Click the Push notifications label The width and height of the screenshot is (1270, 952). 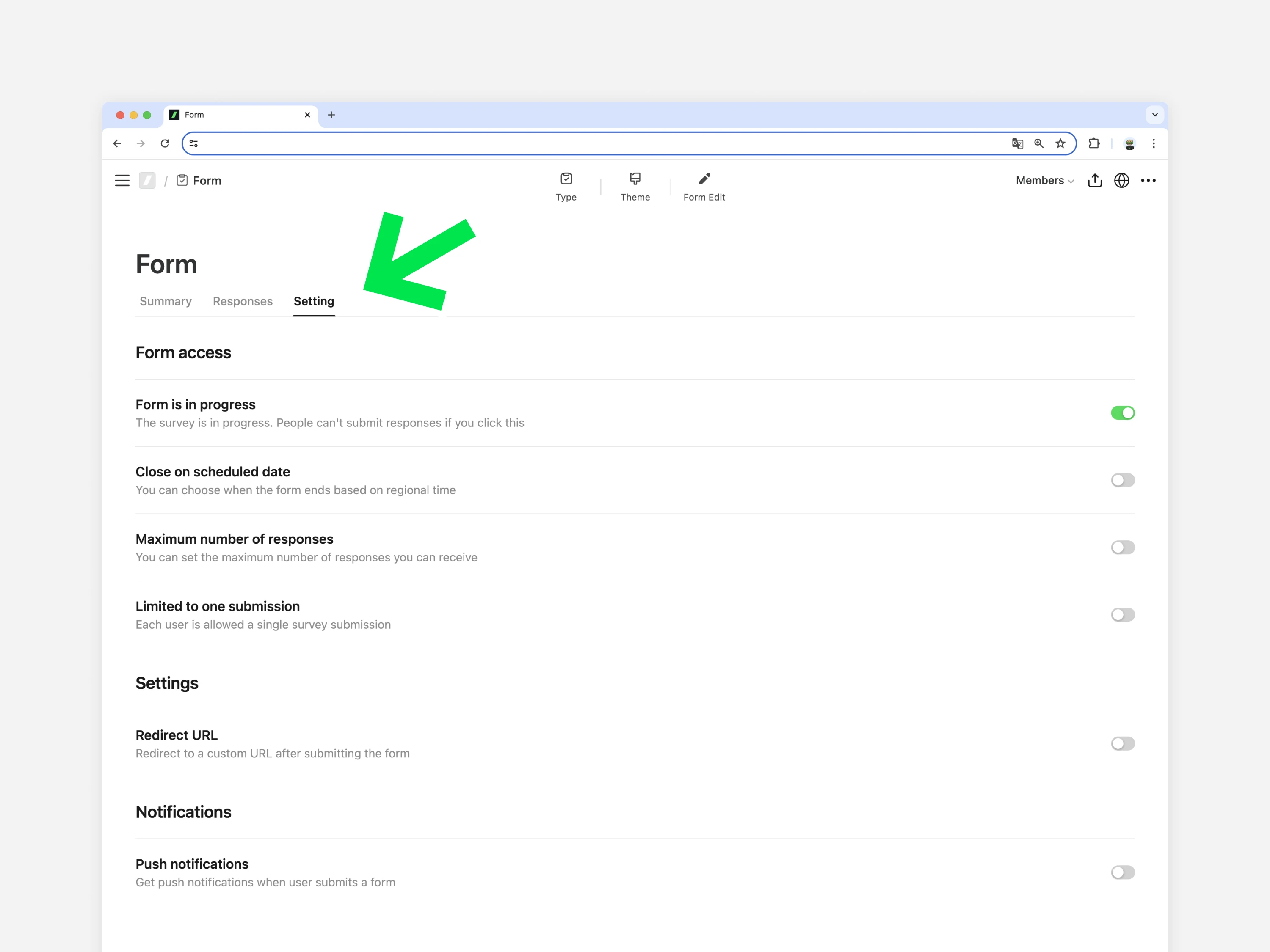coord(192,864)
